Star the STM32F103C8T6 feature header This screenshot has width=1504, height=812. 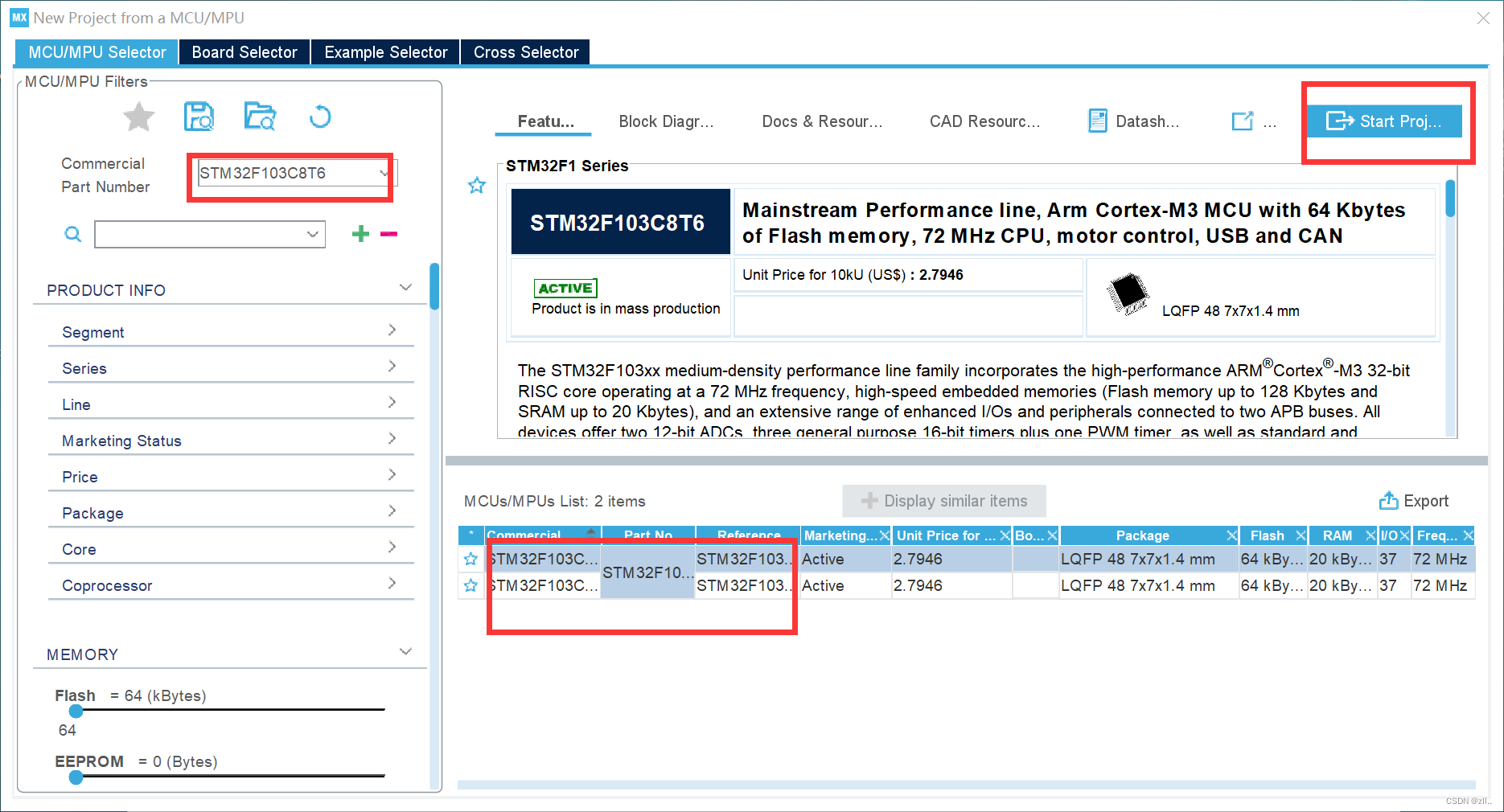click(477, 186)
